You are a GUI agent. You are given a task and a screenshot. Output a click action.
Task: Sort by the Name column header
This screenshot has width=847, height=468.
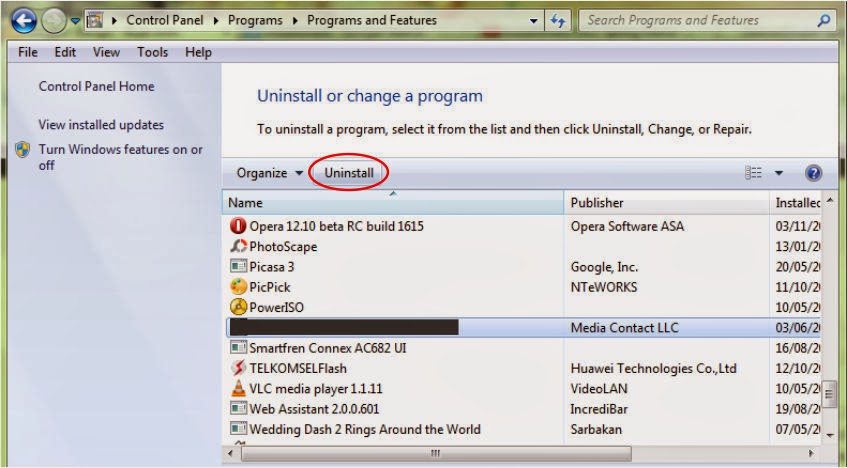393,203
